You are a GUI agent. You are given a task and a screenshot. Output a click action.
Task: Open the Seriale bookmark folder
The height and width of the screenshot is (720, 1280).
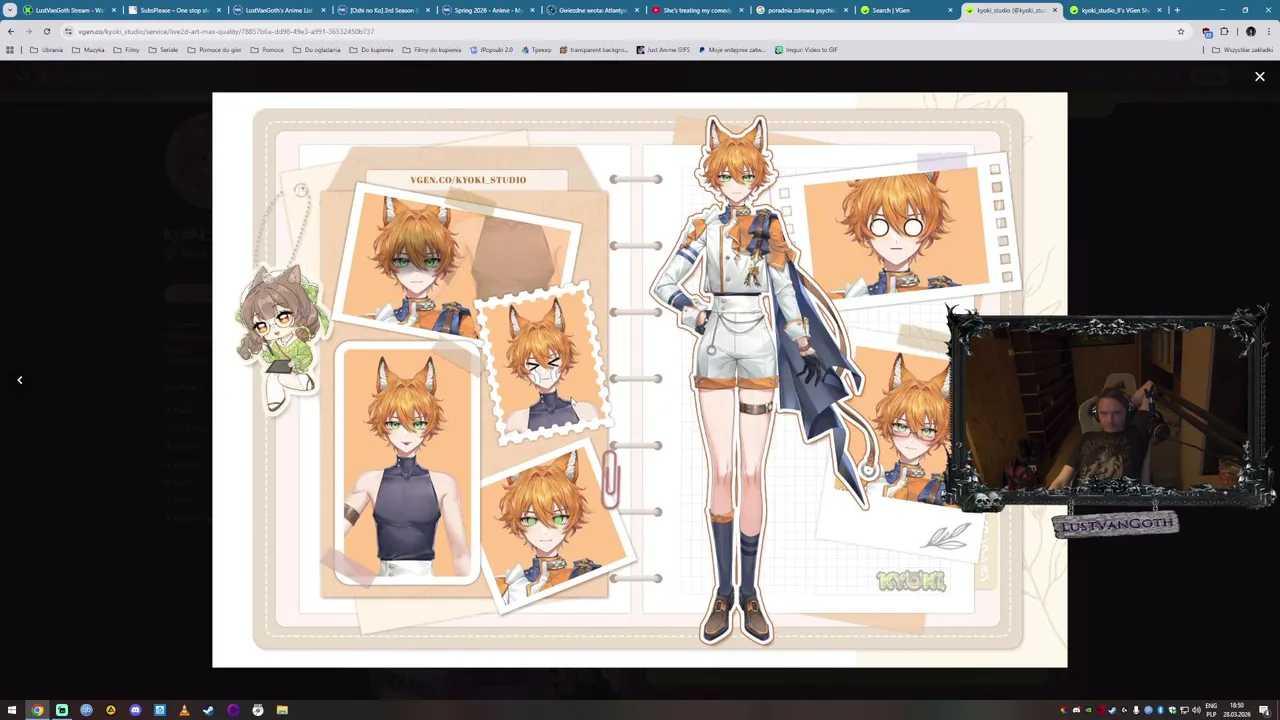(x=162, y=49)
